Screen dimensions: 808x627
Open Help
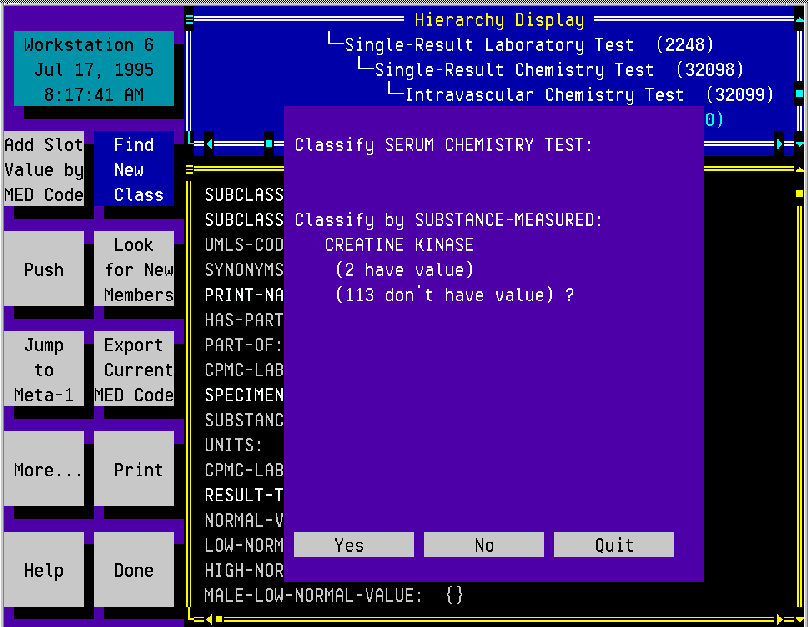(44, 569)
